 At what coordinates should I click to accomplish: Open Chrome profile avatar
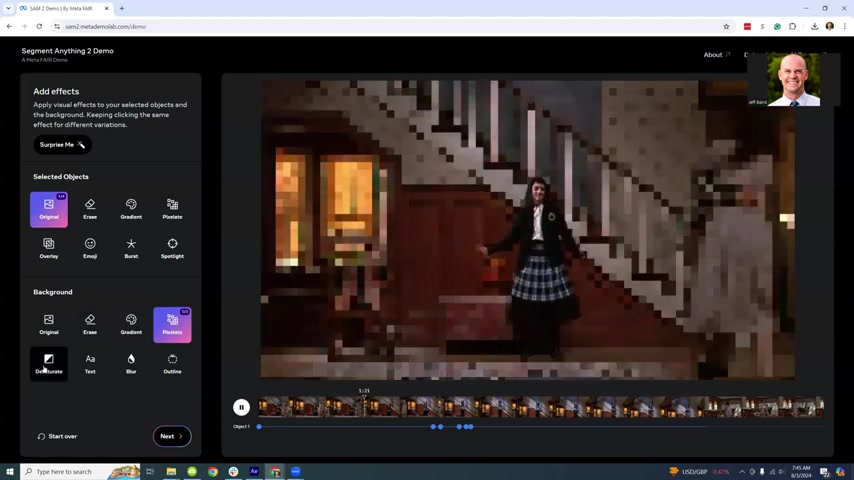point(829,26)
